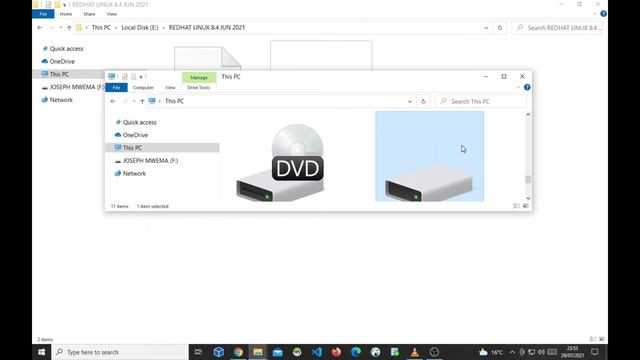Viewport: 640px width, 360px height.
Task: Select OneDrive in This PC window sidebar
Action: [135, 135]
